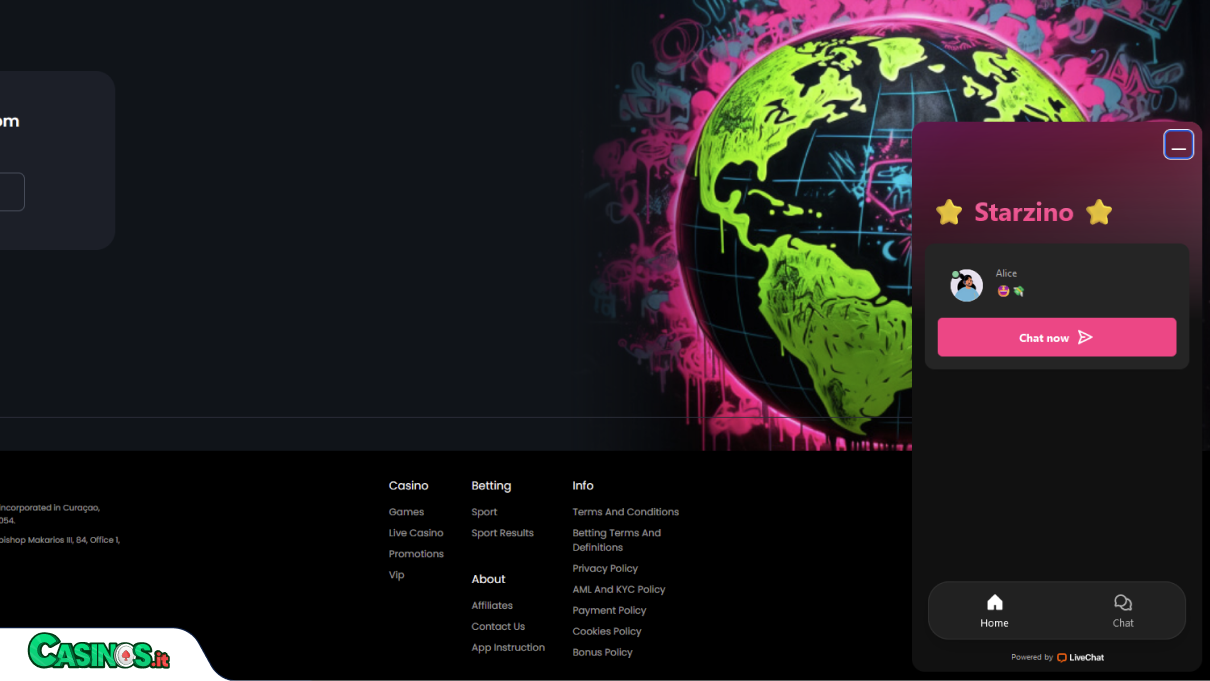Open the LiveChat powered-by link
Screen dimensions: 1210x681
point(1080,657)
